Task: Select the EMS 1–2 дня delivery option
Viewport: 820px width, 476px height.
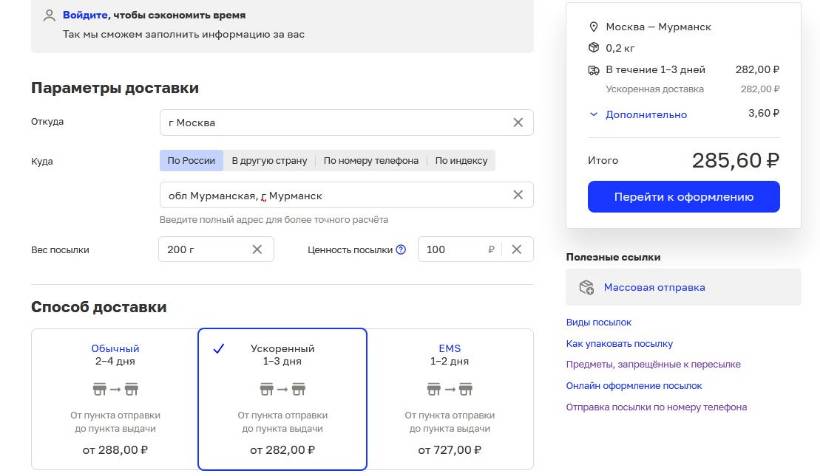Action: point(450,399)
